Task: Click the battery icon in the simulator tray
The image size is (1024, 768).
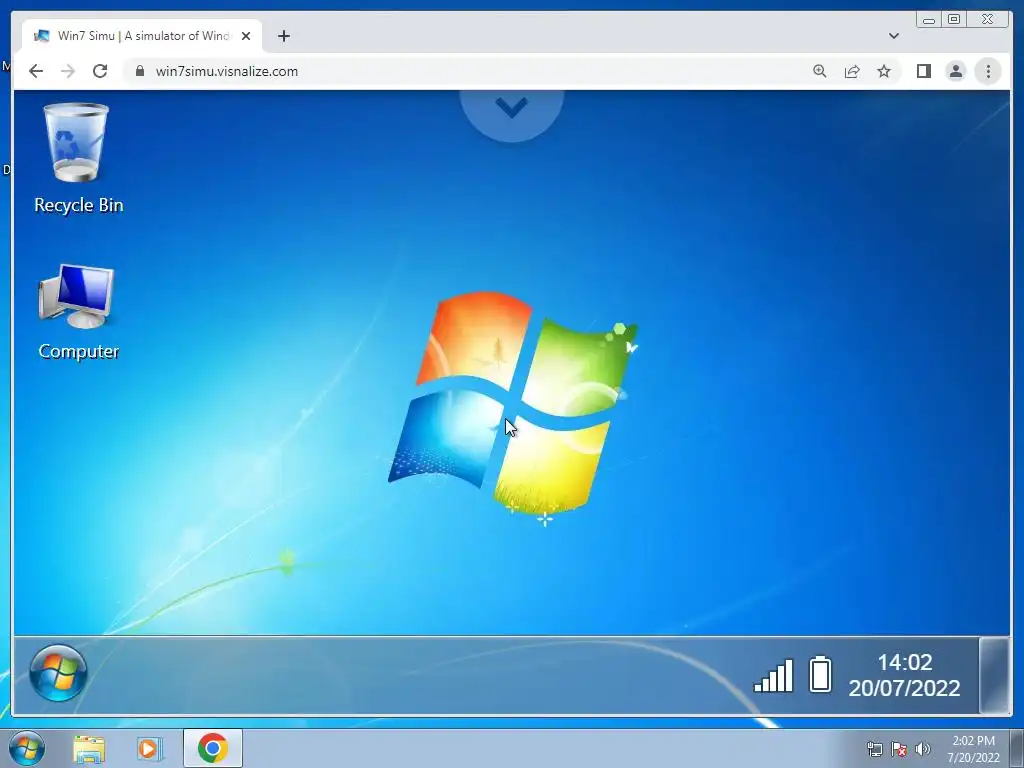Action: click(x=820, y=674)
